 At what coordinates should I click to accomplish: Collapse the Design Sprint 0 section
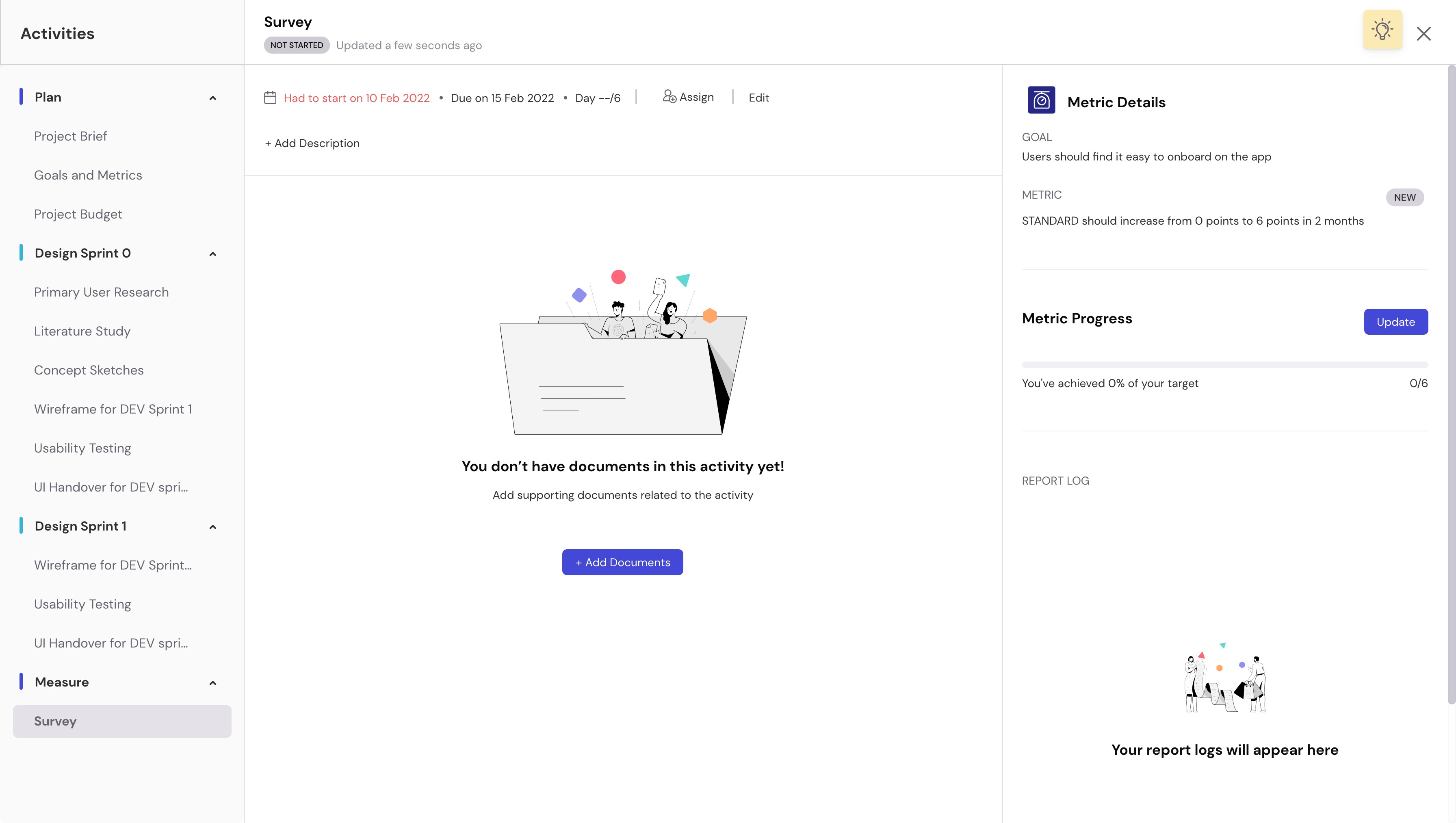coord(212,254)
